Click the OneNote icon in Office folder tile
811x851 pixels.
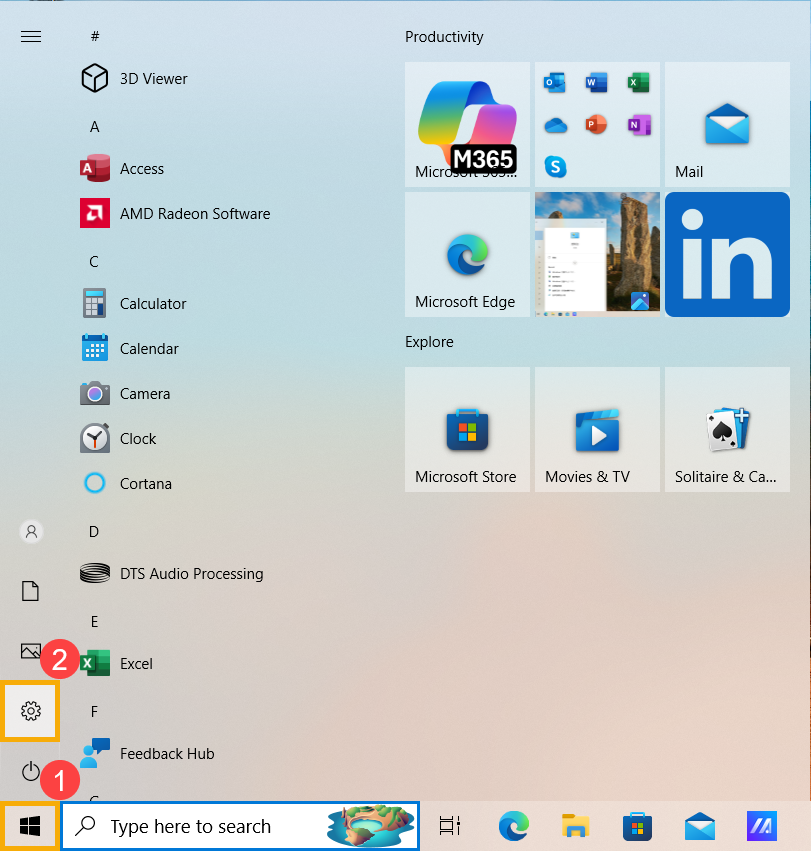(x=639, y=125)
